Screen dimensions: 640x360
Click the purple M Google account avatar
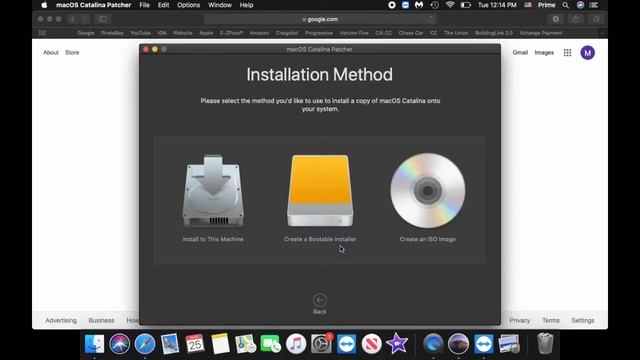587,53
